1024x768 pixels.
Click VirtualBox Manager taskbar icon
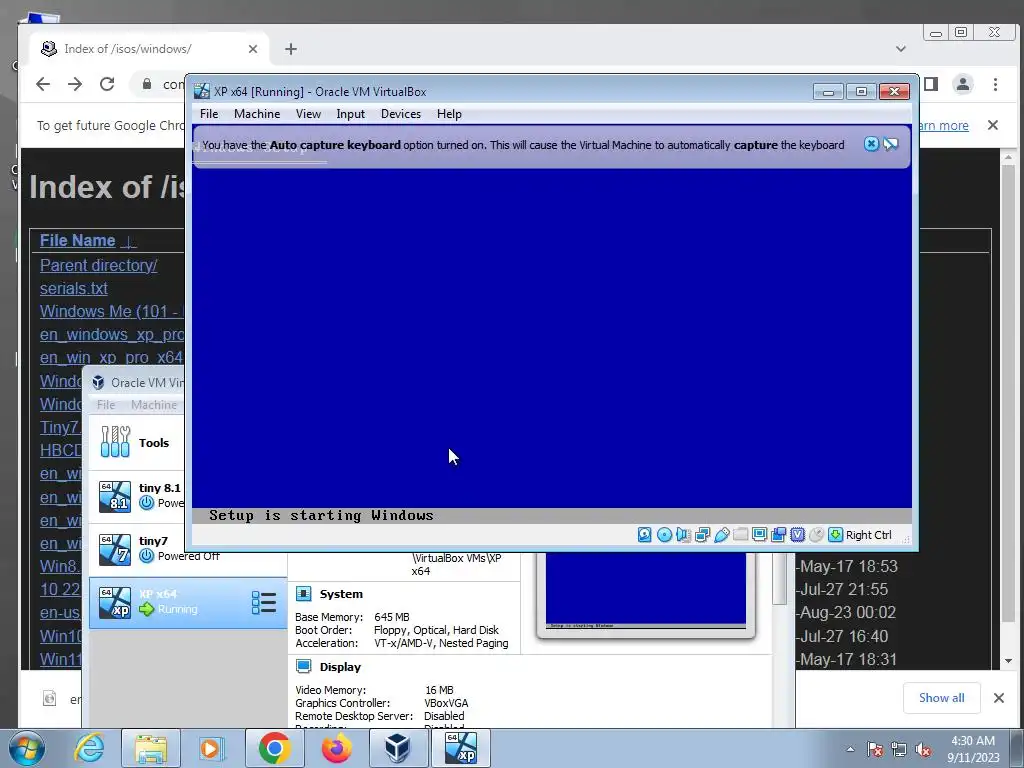pos(397,748)
